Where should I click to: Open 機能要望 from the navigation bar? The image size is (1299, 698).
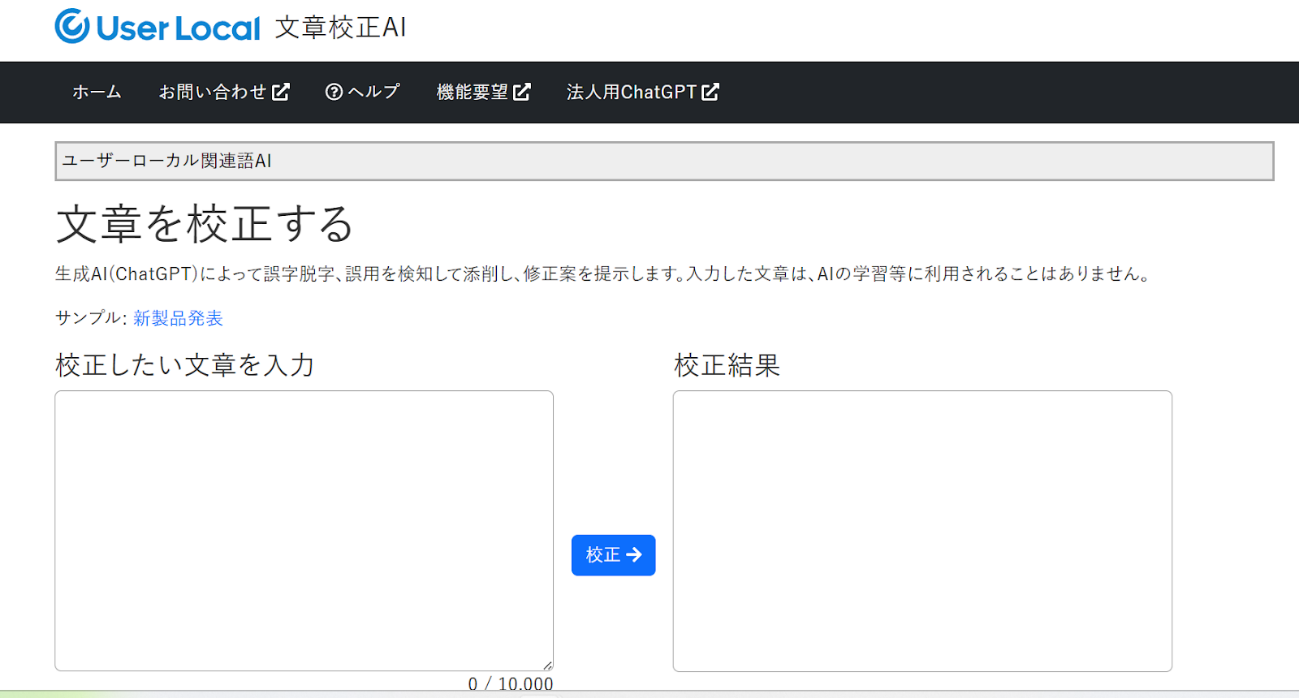pos(475,92)
